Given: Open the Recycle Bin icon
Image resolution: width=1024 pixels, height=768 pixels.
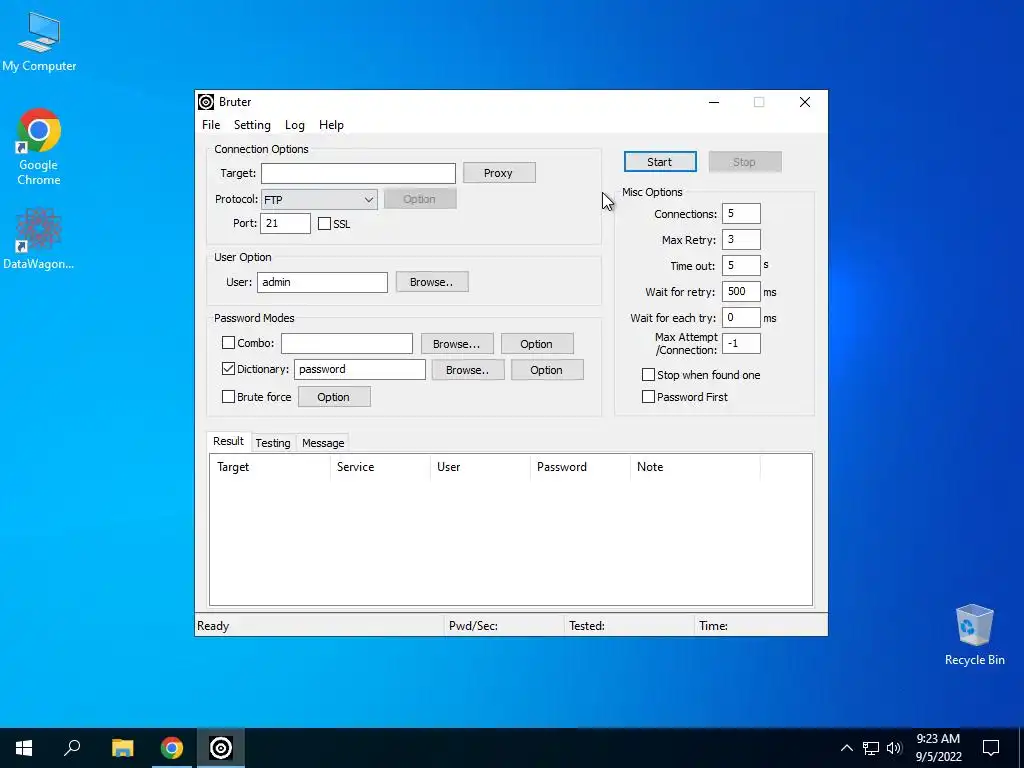Looking at the screenshot, I should (974, 635).
